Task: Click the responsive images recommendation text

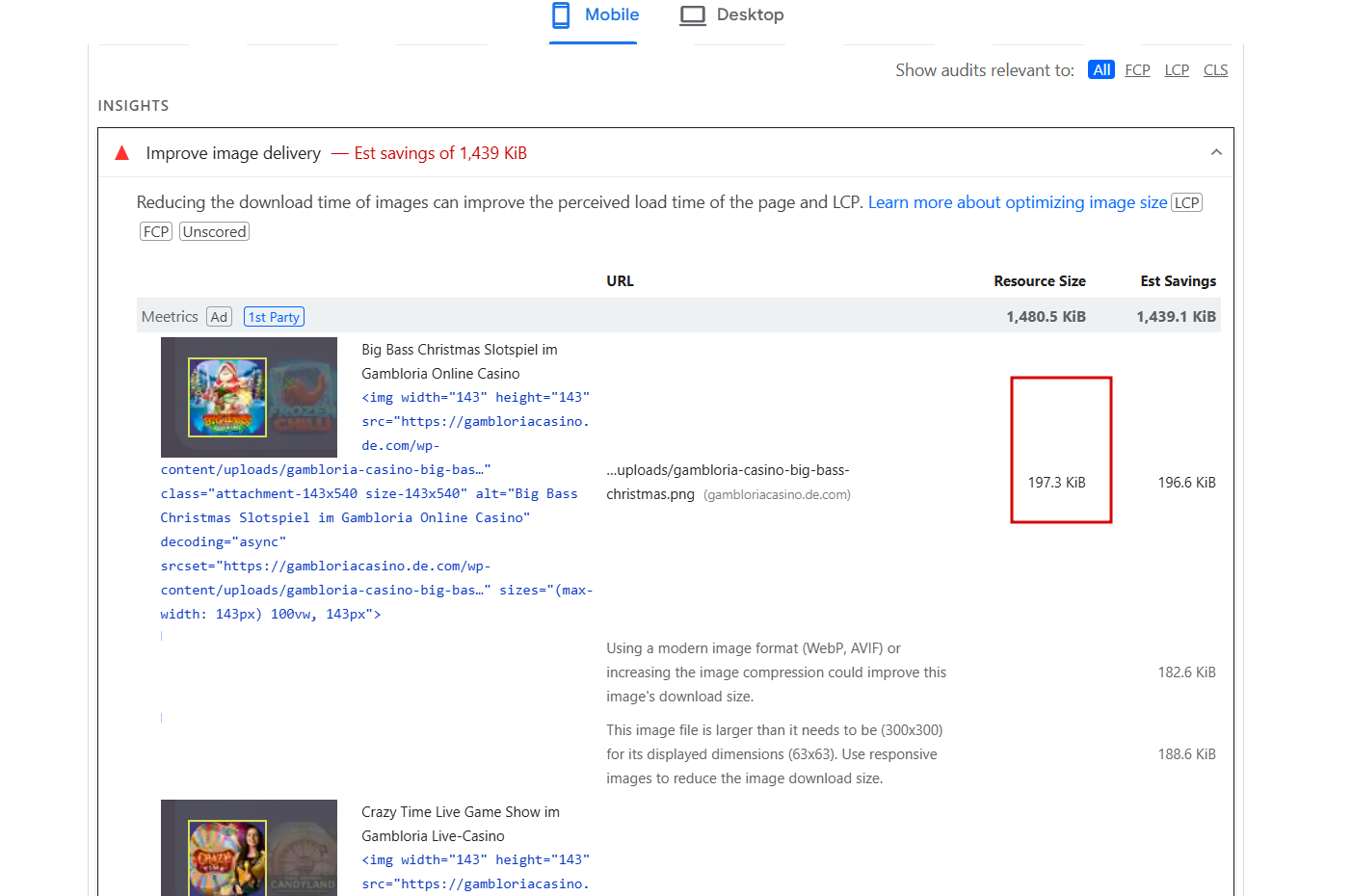Action: tap(774, 754)
